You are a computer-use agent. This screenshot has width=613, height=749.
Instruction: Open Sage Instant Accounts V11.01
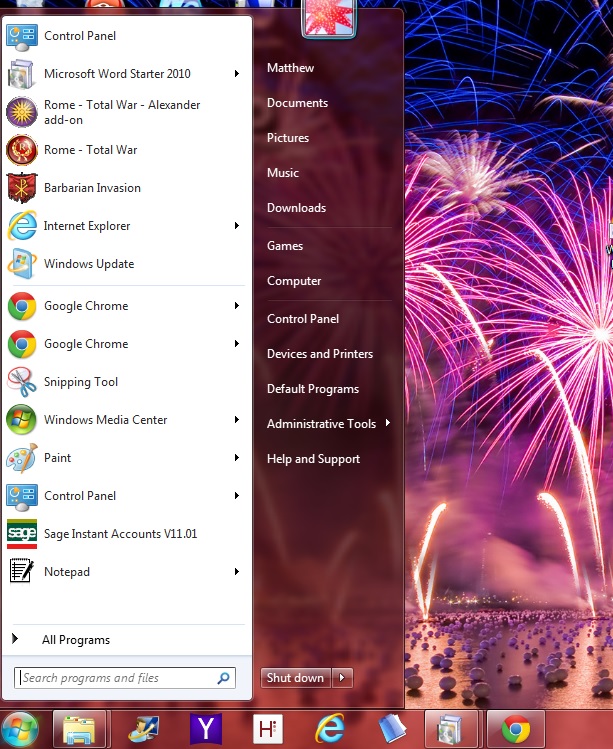pyautogui.click(x=120, y=534)
